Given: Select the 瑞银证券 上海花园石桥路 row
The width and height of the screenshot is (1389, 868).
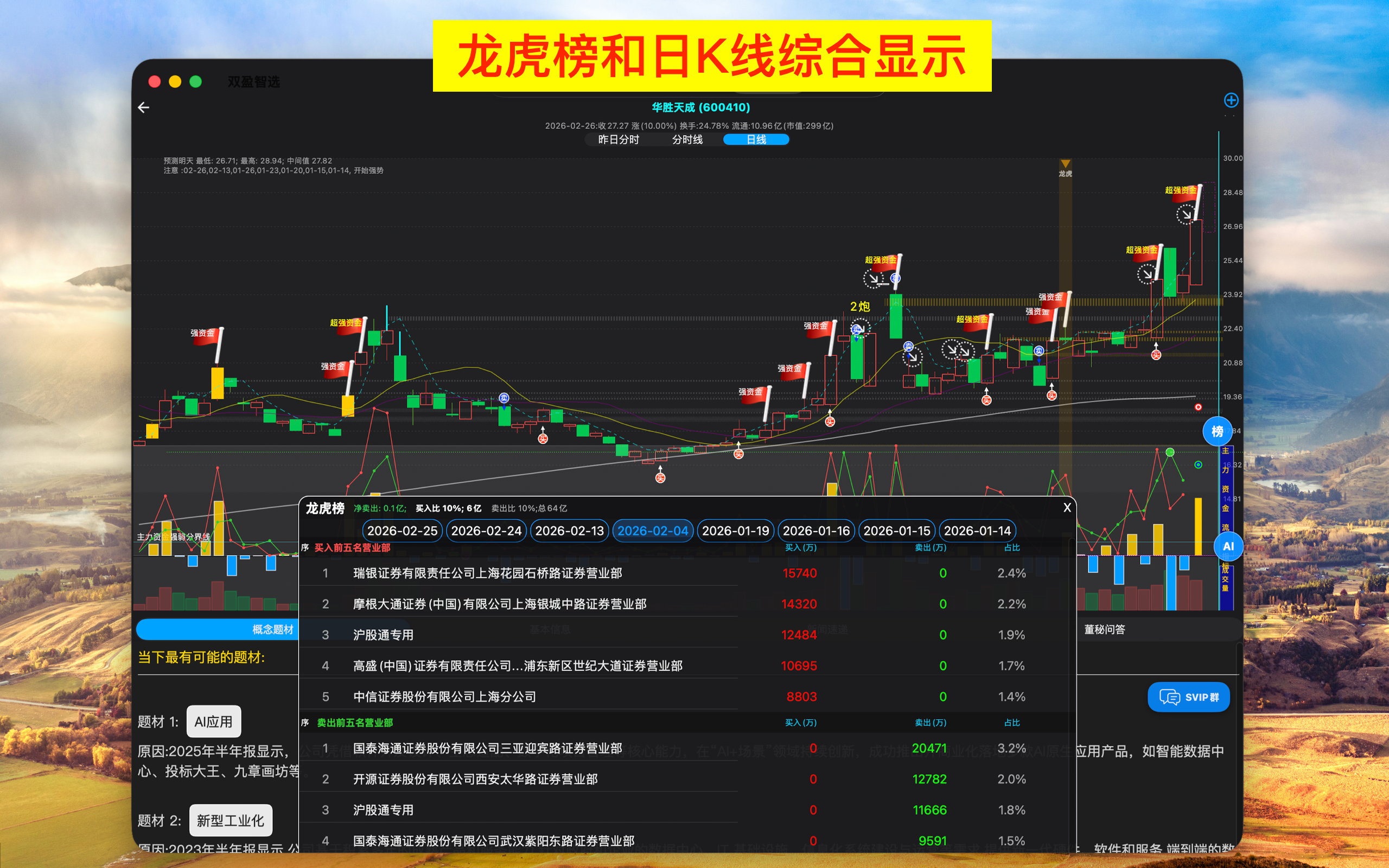Looking at the screenshot, I should click(x=687, y=573).
